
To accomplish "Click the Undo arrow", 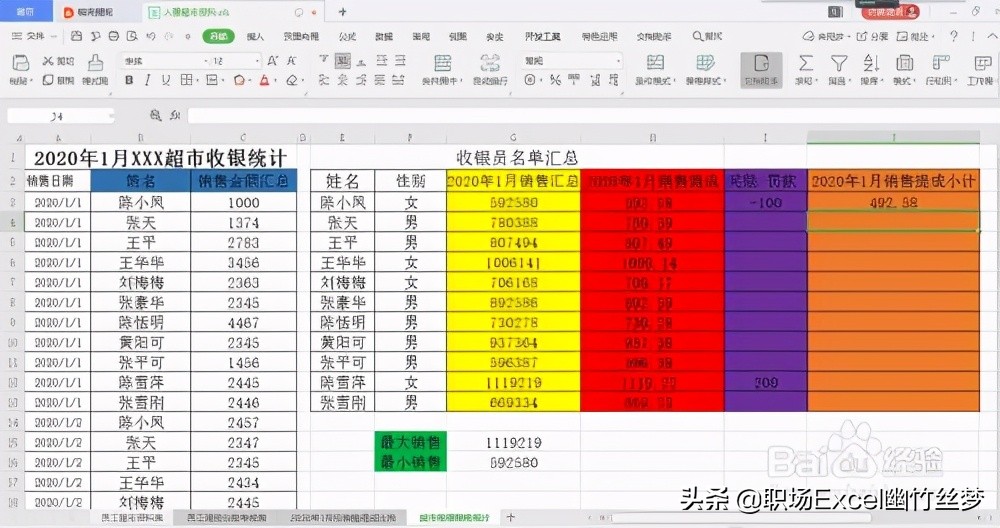I will [x=151, y=36].
